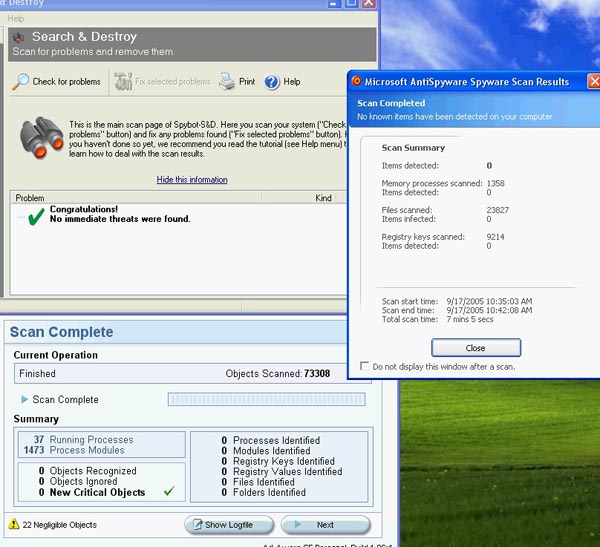Click the Fix selected problems toolbar icon
Screen dimensions: 600x547
[123, 82]
